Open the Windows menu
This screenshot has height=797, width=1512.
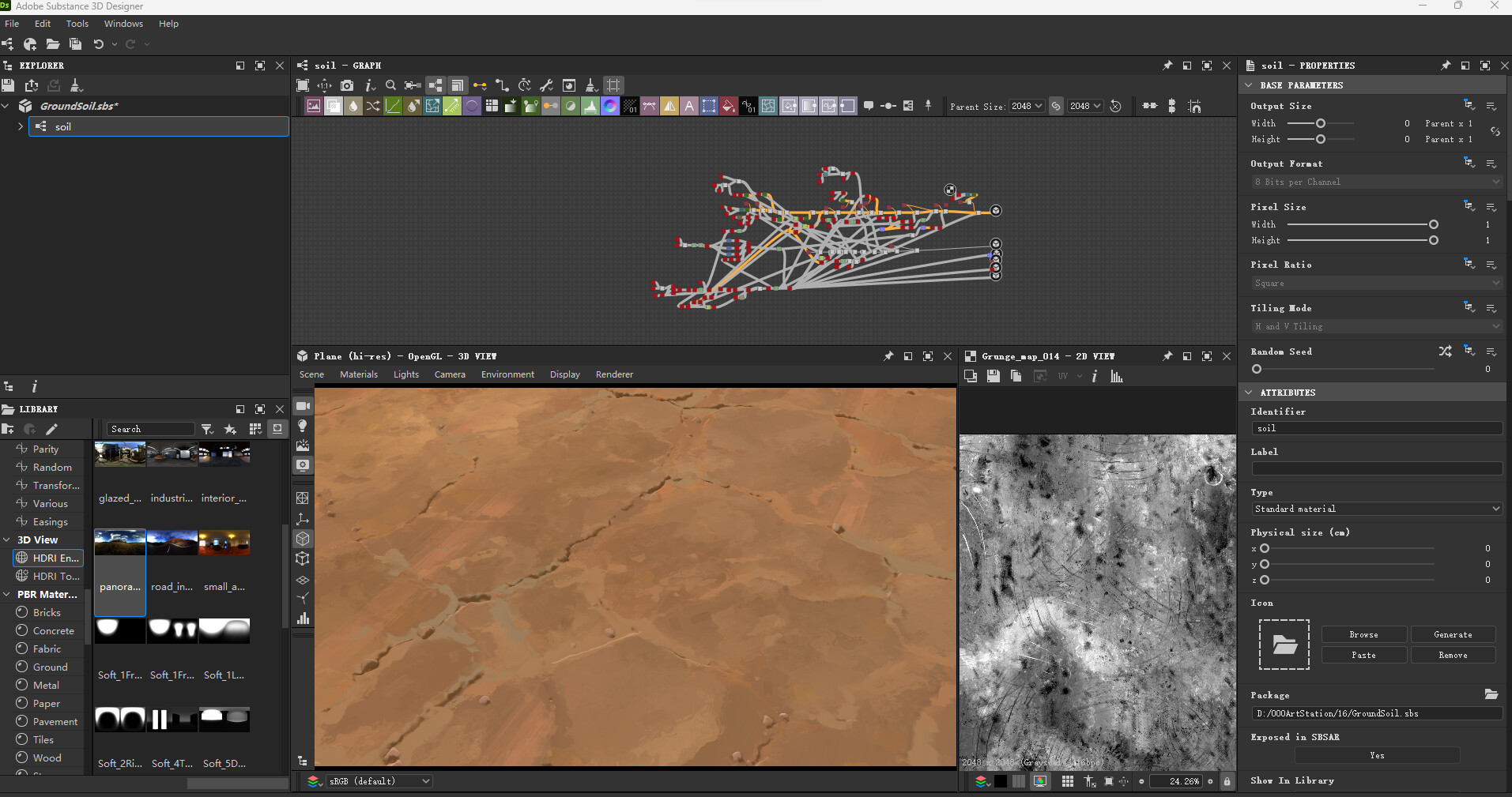click(x=123, y=23)
